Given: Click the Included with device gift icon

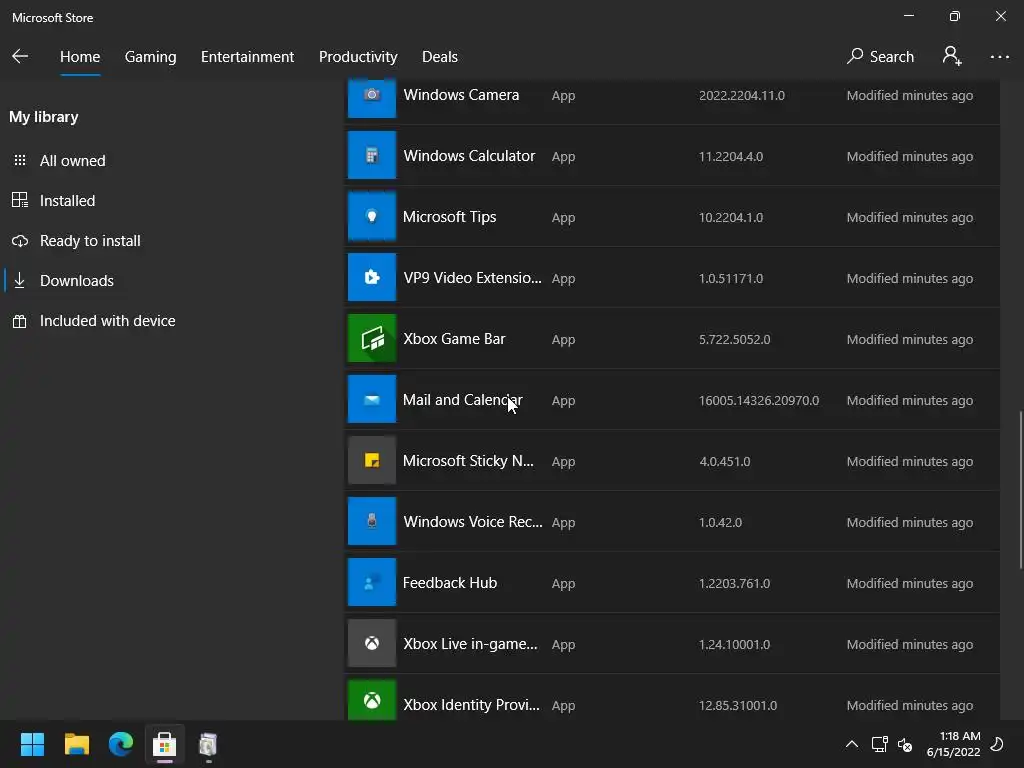Looking at the screenshot, I should coord(20,321).
